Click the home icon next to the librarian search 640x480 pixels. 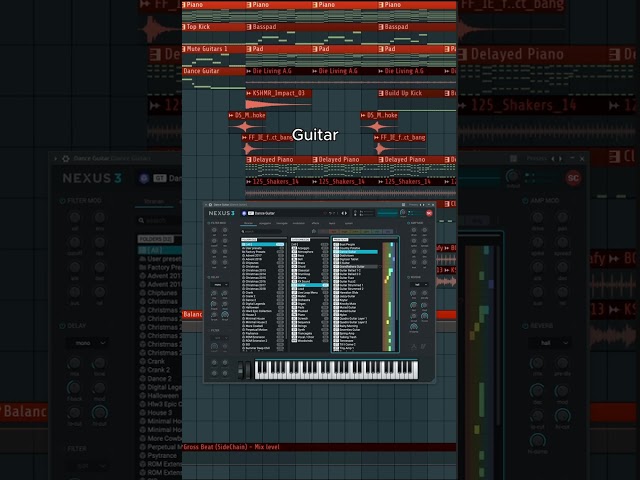click(x=314, y=231)
